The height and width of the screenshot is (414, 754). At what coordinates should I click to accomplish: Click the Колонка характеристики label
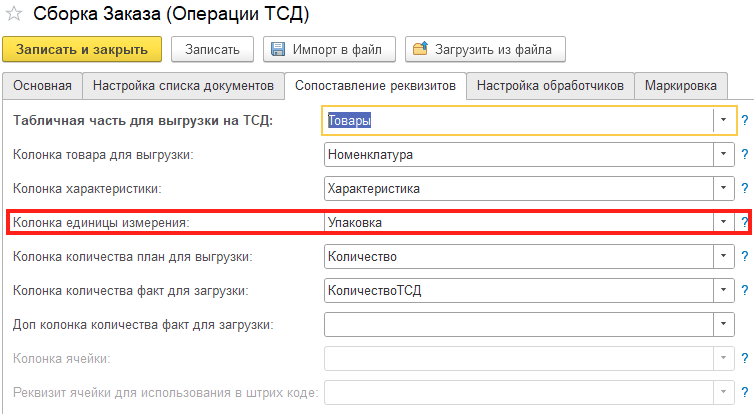pos(87,188)
